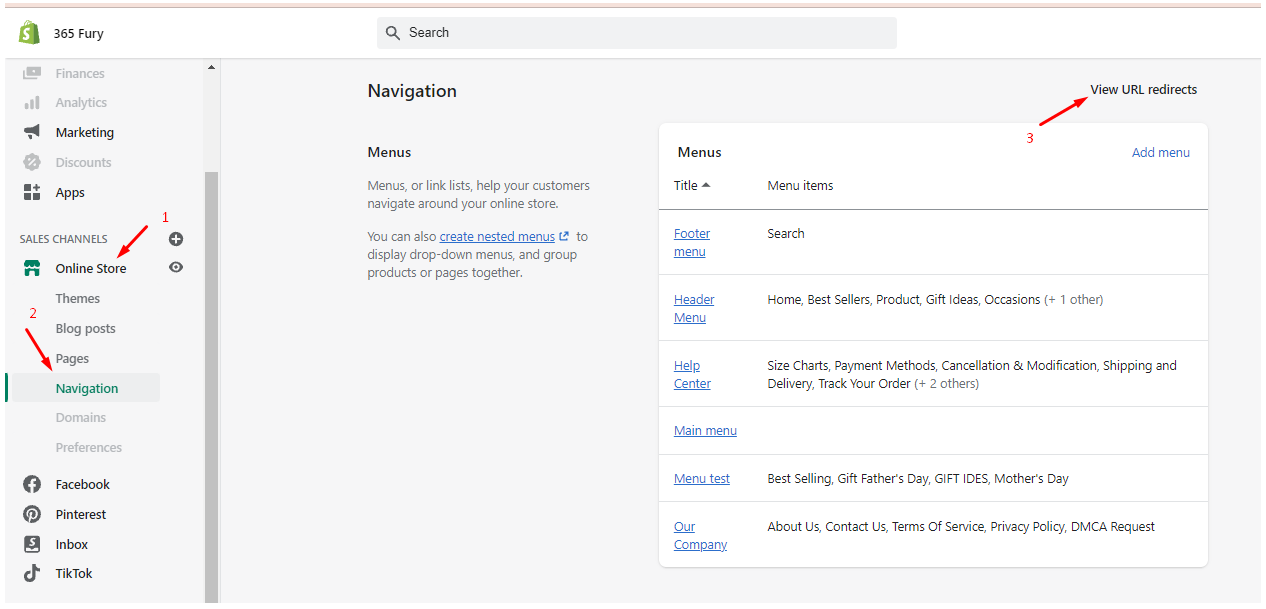This screenshot has height=609, width=1266.
Task: Sort menus by Title column arrow
Action: tap(706, 185)
